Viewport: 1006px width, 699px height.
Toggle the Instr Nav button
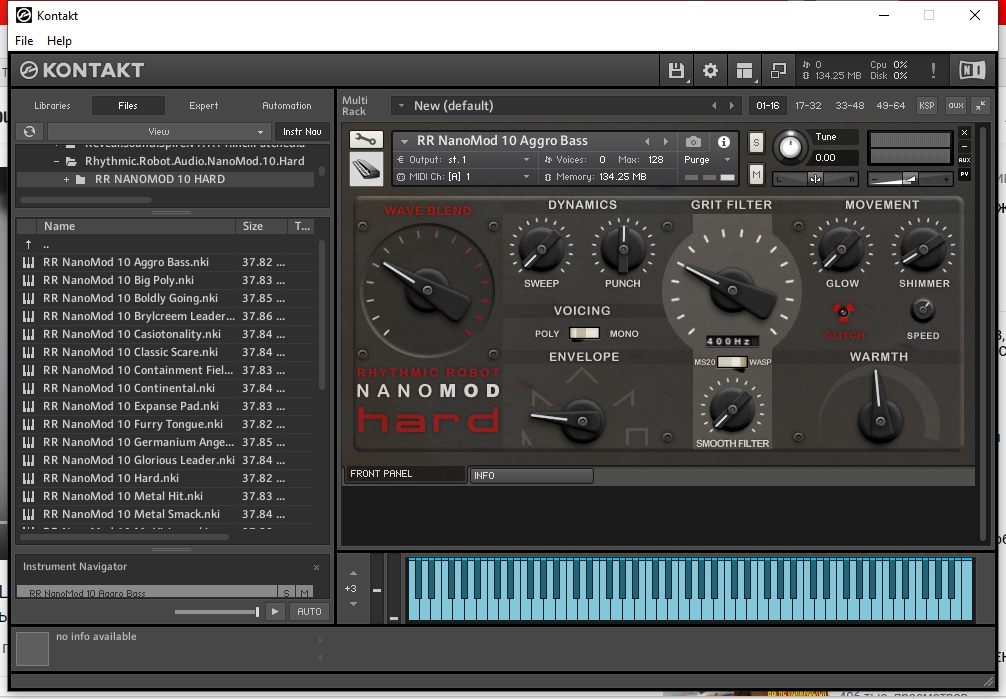coord(302,132)
